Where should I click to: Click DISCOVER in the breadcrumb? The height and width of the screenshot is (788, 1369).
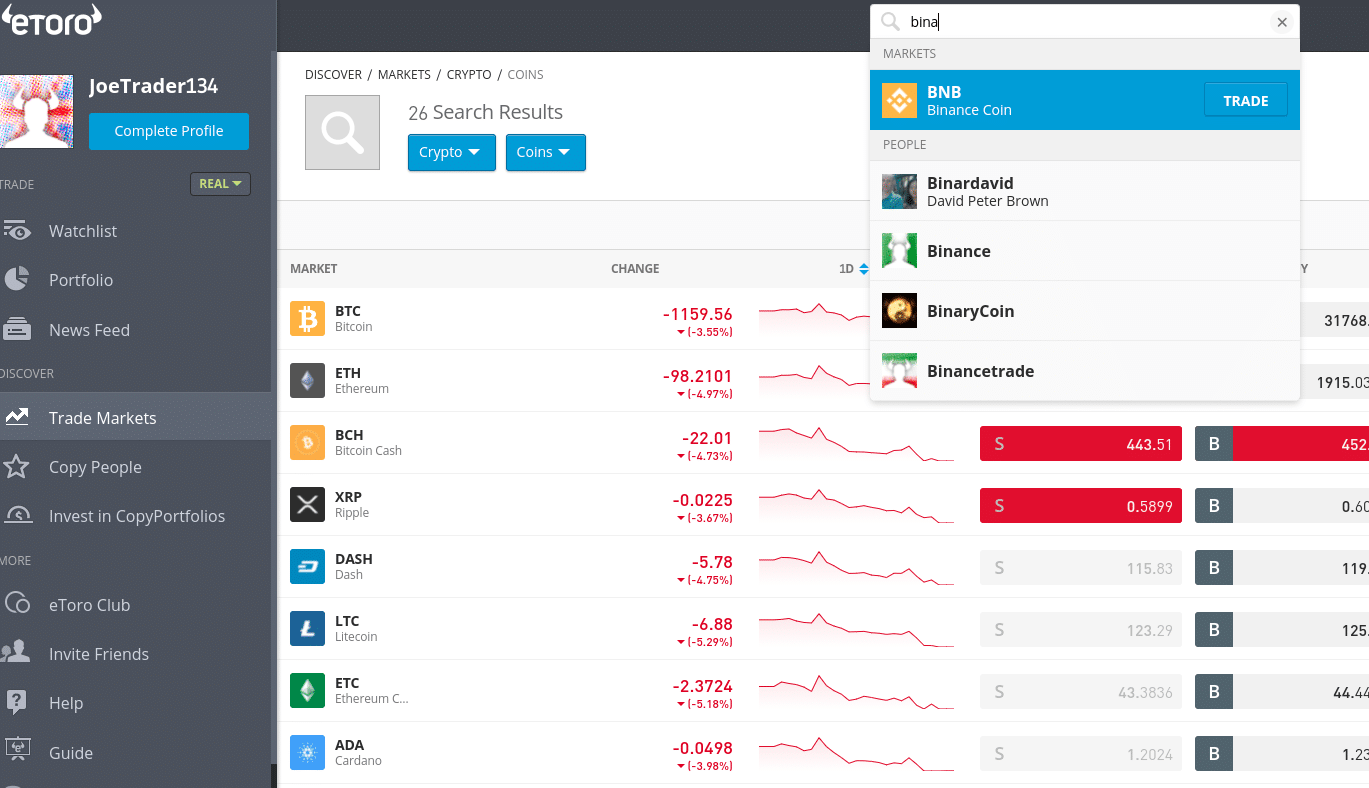click(x=333, y=75)
